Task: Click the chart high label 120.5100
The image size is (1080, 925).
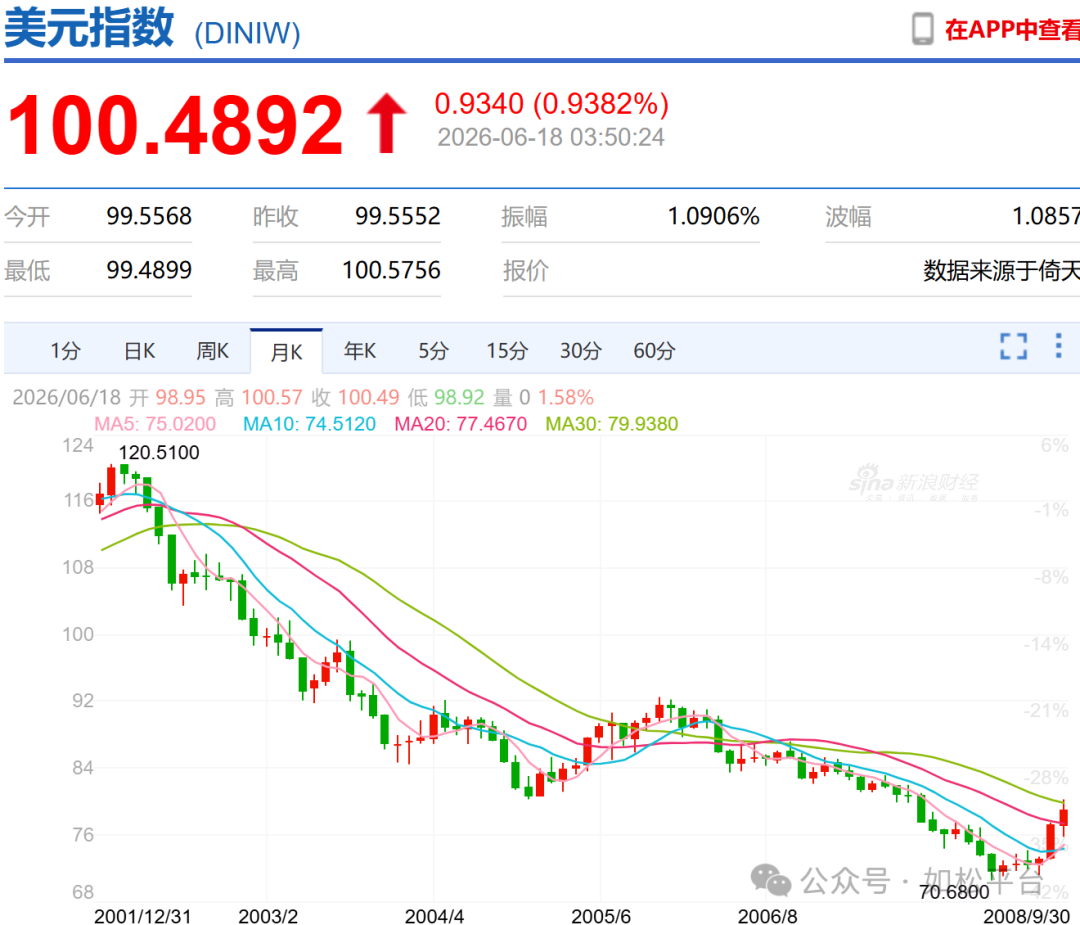Action: [159, 453]
